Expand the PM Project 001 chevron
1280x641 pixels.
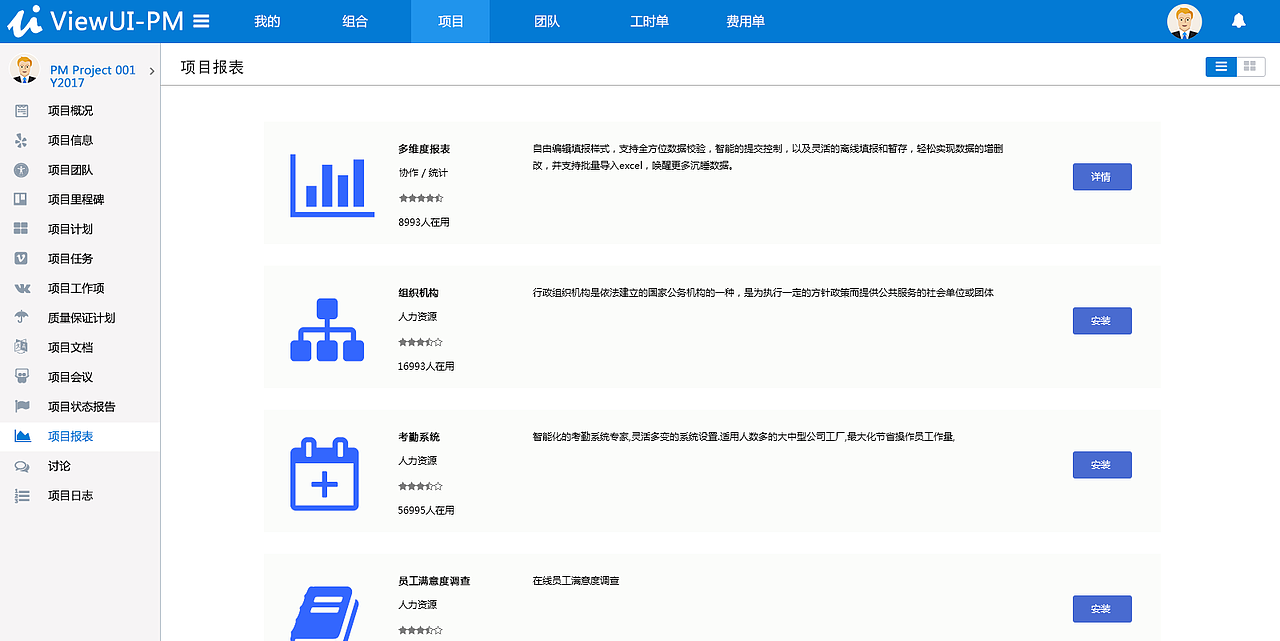pos(152,70)
